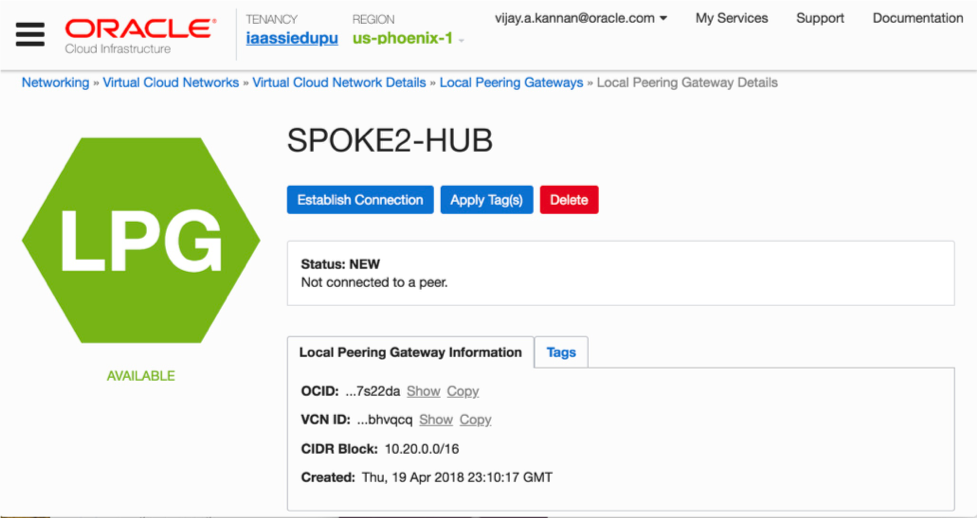Return to Local Peering Gateways breadcrumb
This screenshot has width=977, height=518.
512,83
